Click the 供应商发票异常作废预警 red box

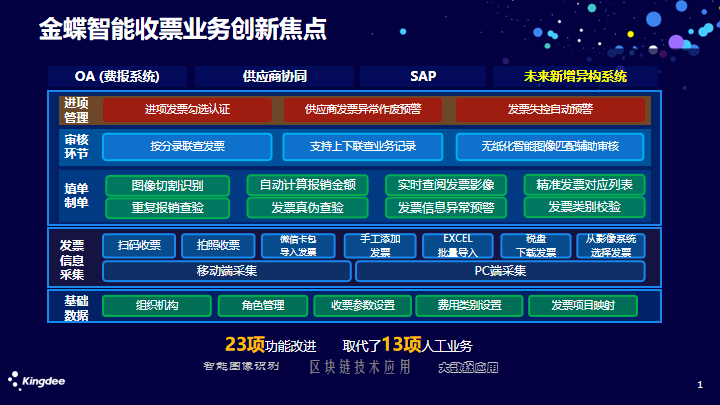click(363, 109)
